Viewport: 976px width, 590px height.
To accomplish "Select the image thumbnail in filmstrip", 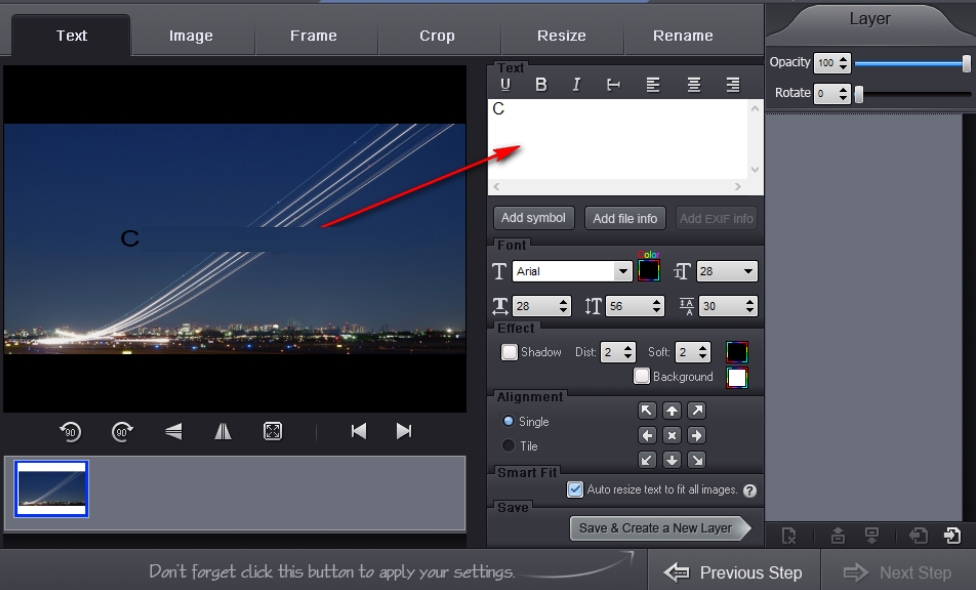I will (x=51, y=489).
